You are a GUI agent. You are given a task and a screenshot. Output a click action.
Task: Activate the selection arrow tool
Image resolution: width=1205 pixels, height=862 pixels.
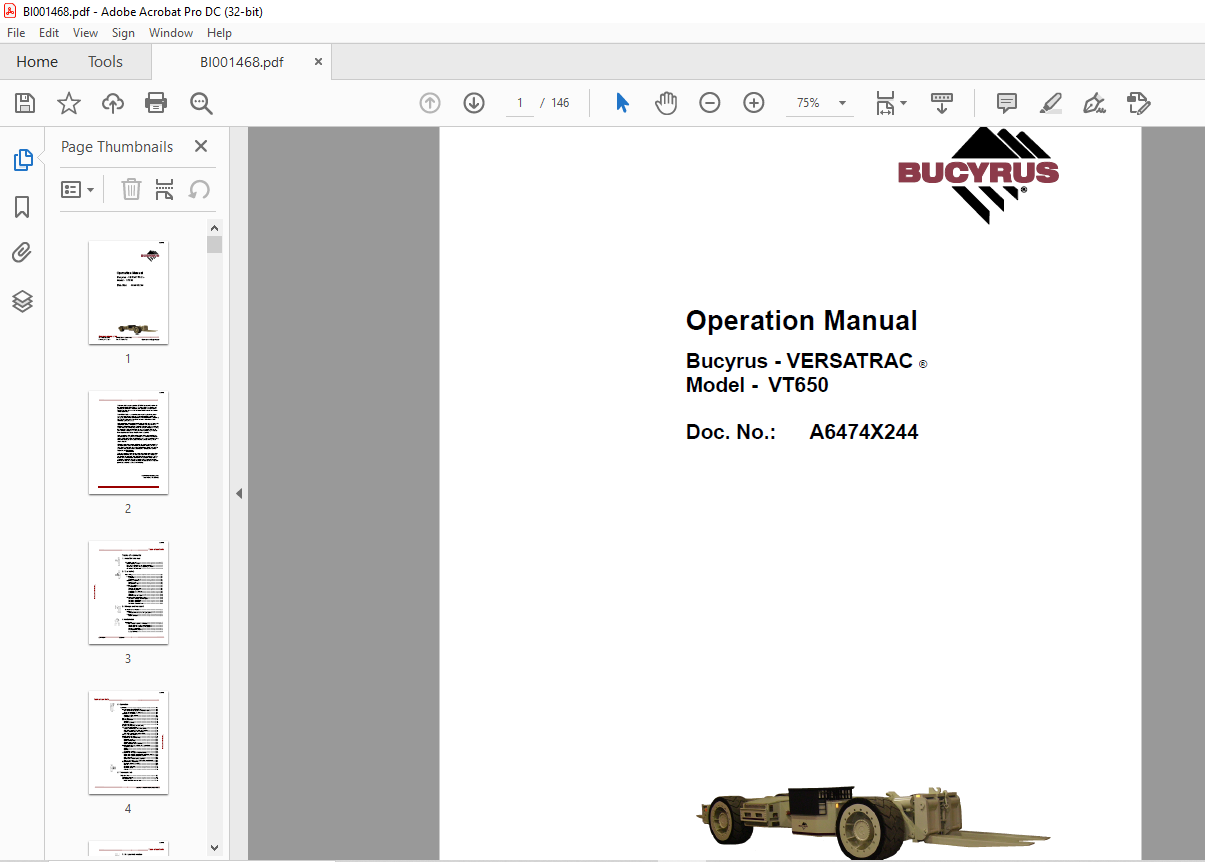(622, 103)
